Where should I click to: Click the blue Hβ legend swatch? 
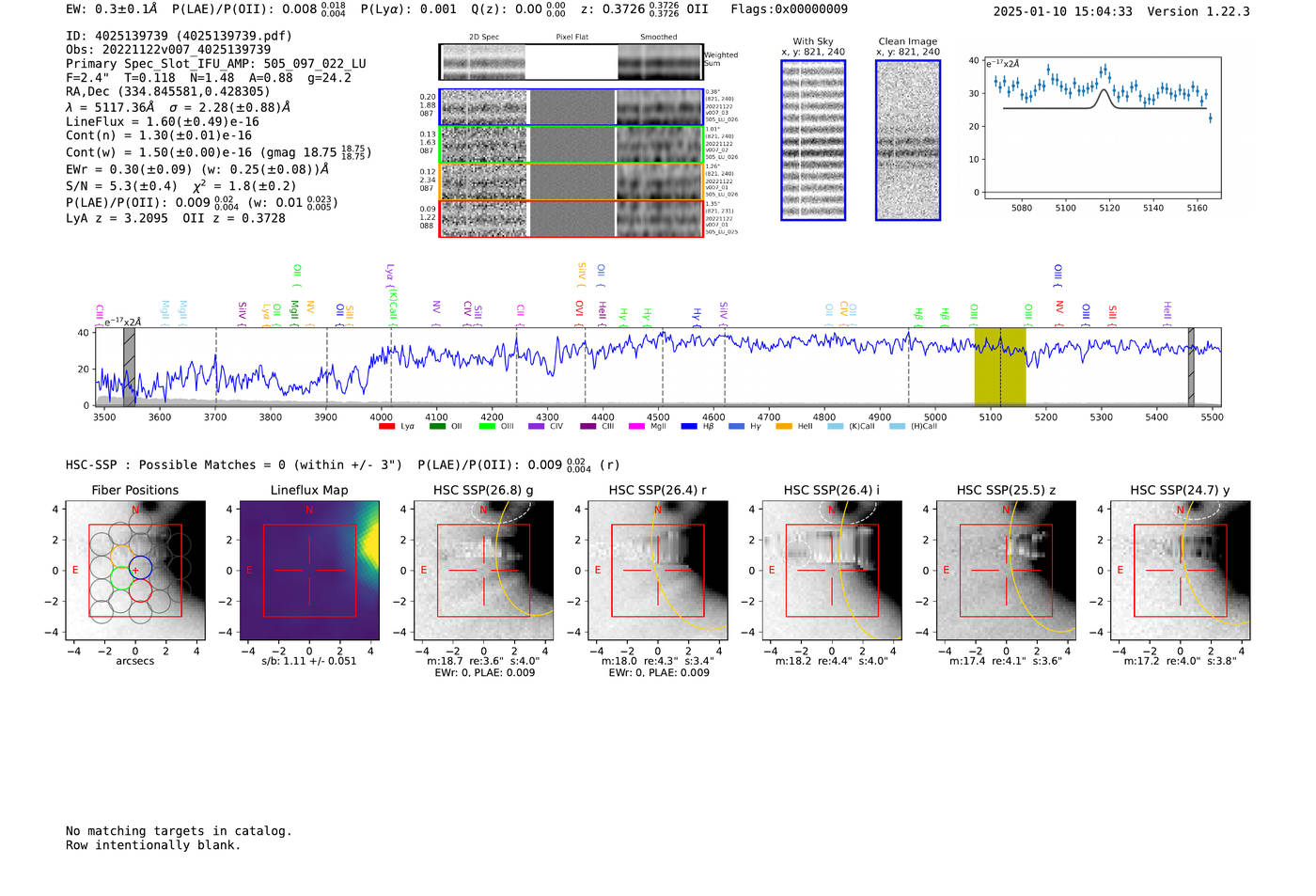[x=689, y=427]
